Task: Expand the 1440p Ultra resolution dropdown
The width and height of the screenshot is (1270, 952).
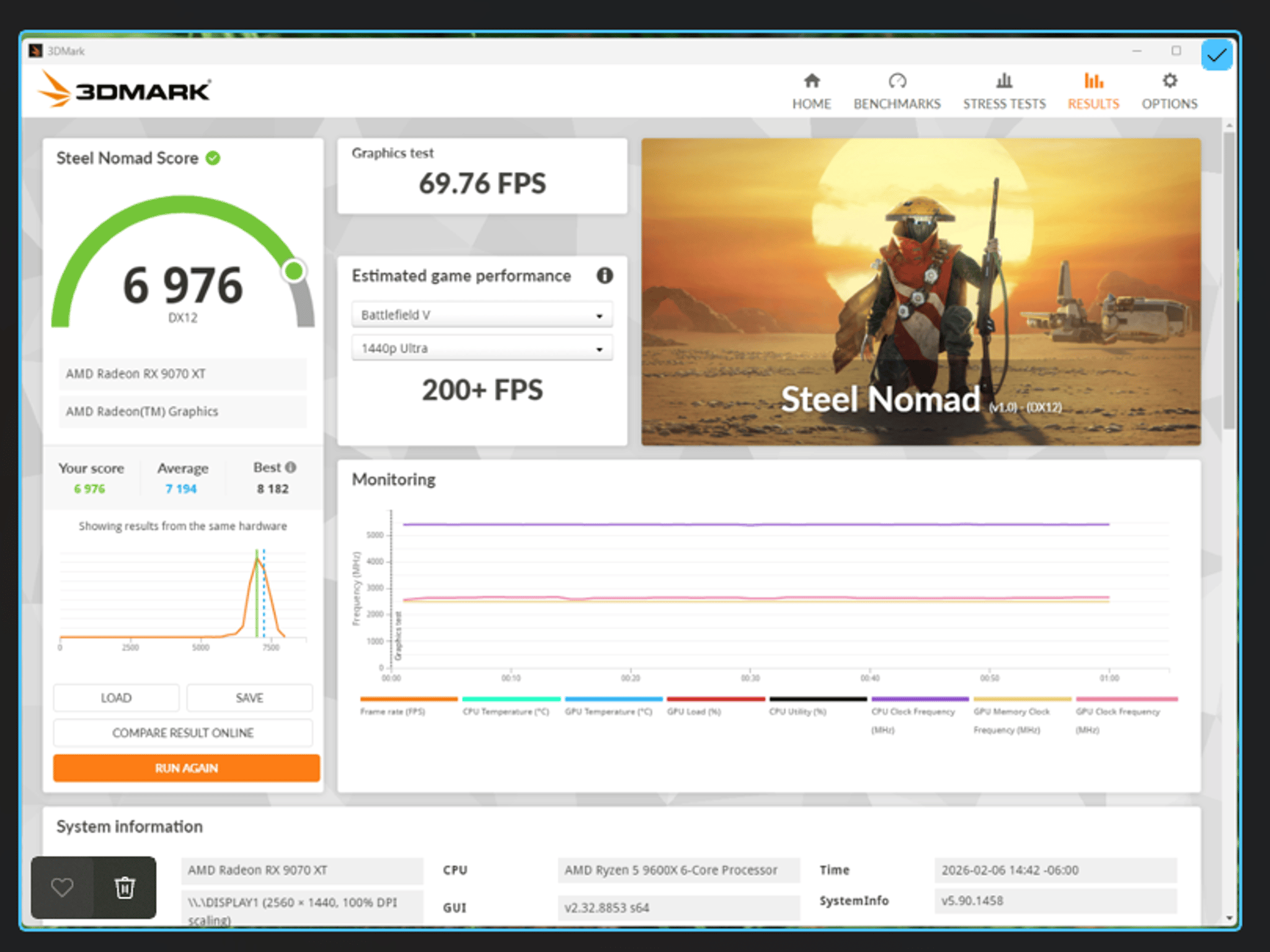Action: click(482, 348)
